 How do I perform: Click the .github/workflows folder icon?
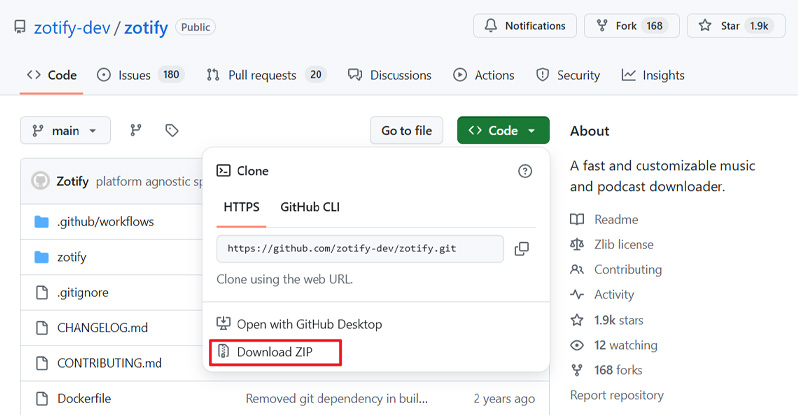click(41, 222)
